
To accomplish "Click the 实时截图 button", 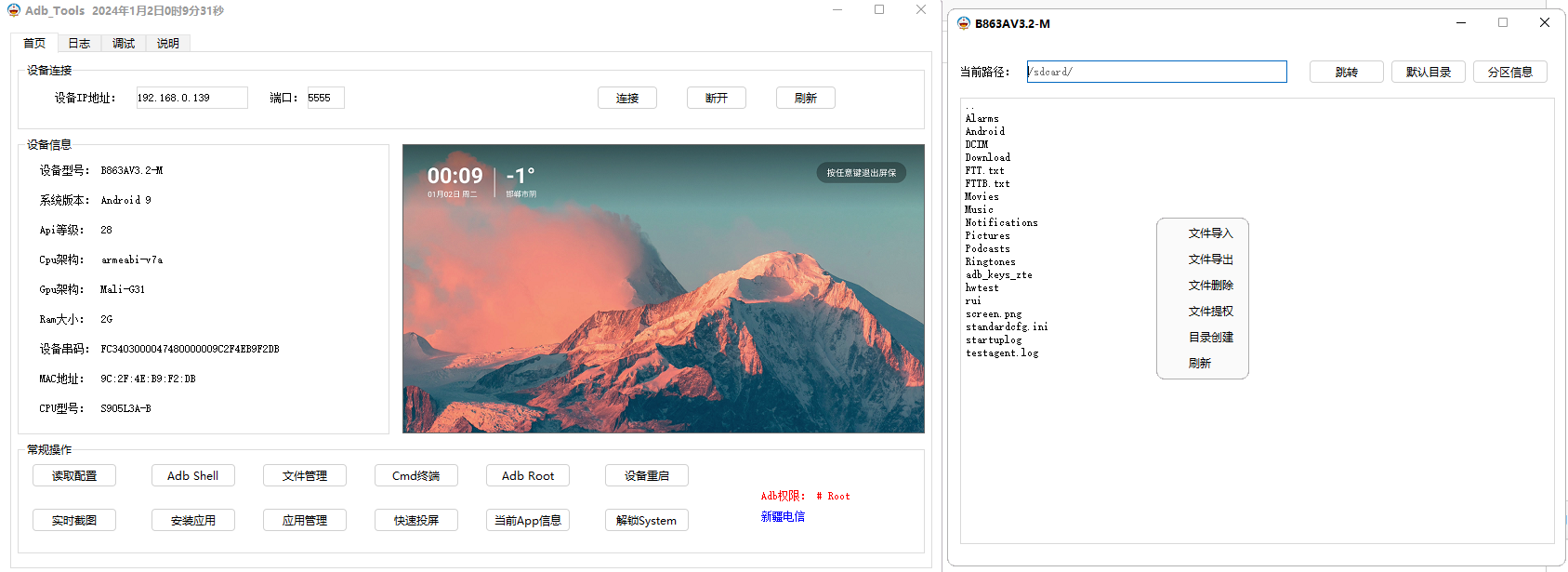I will tap(74, 520).
